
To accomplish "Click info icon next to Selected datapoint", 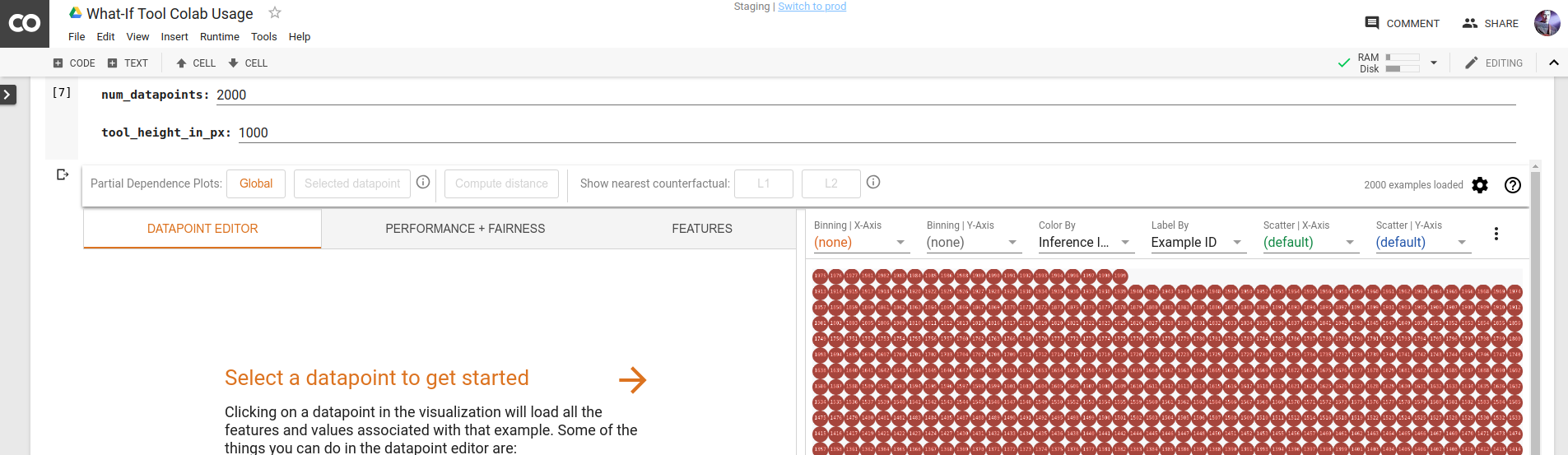I will point(423,182).
